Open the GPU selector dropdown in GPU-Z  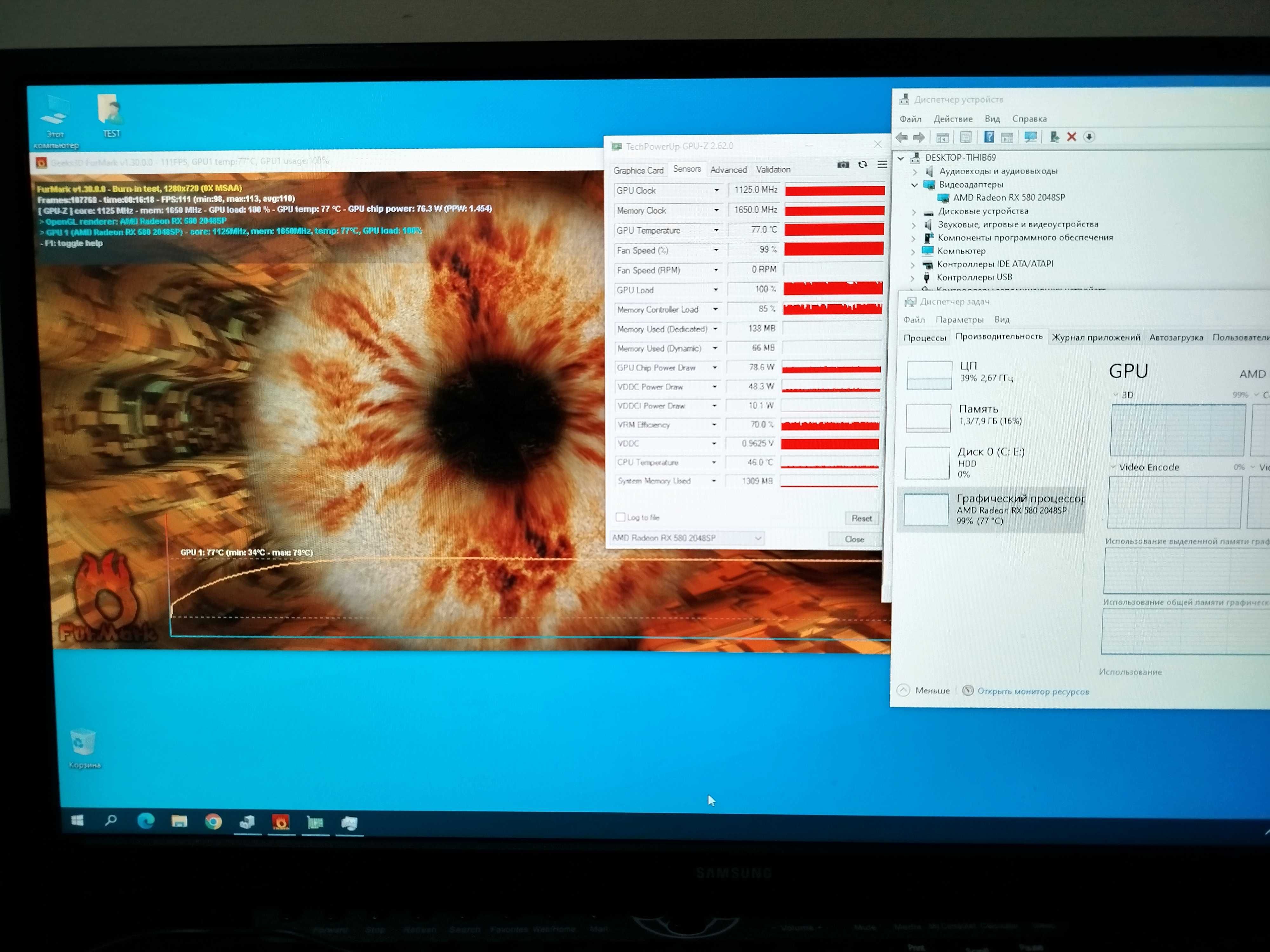coord(687,538)
